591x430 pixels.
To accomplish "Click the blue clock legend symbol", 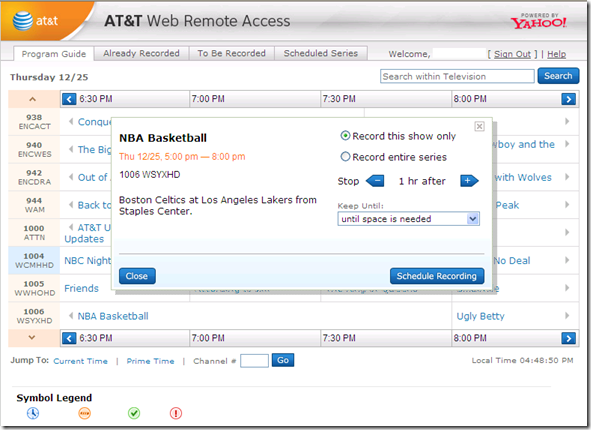I will pyautogui.click(x=33, y=413).
